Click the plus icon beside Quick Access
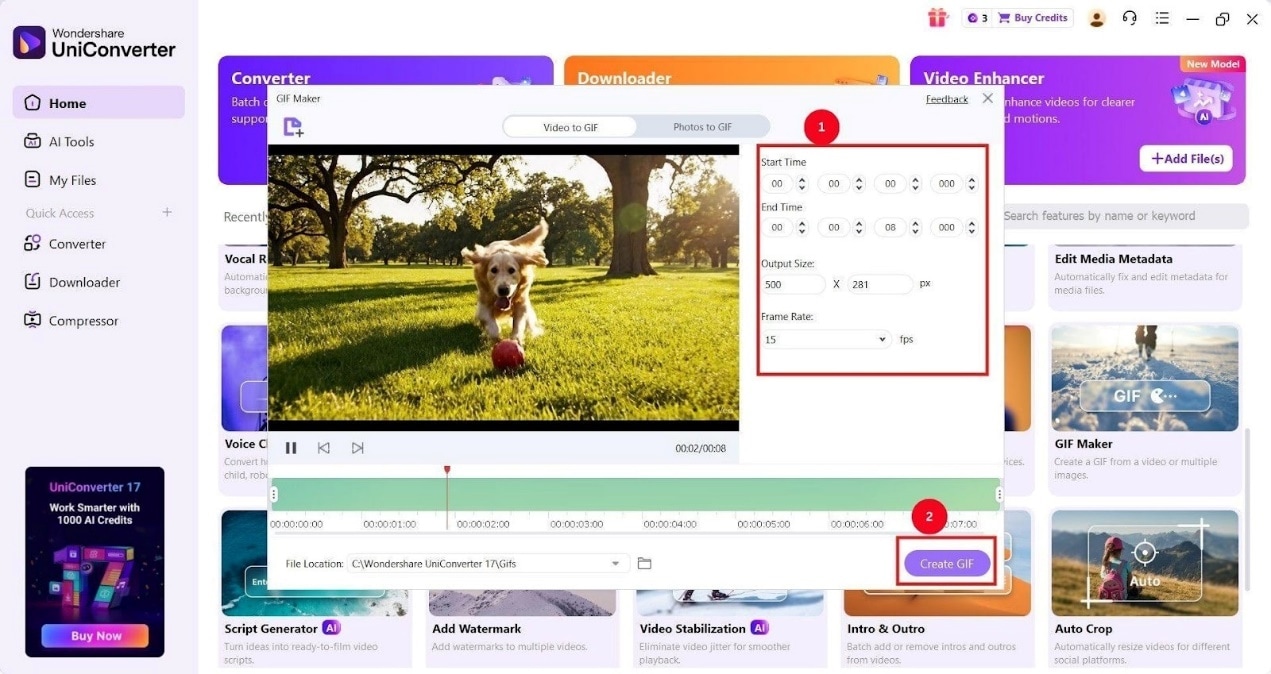 coord(167,212)
